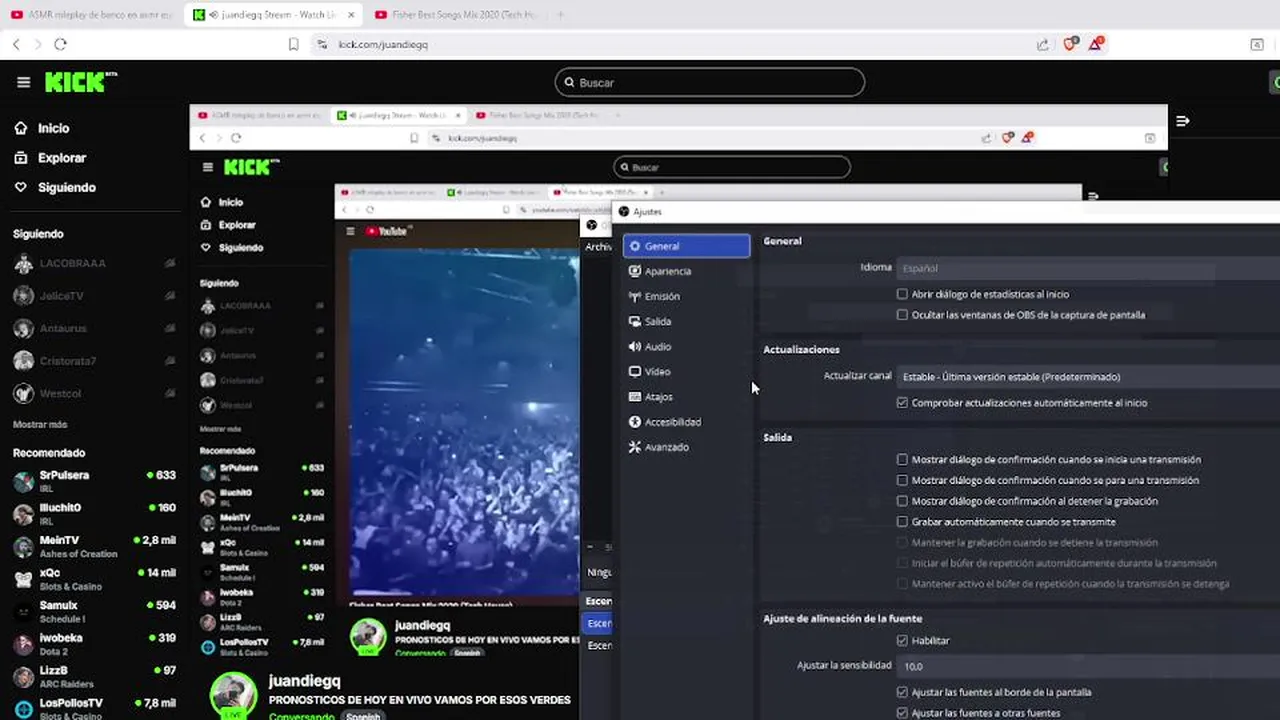
Task: Expand Mostrar más in following list
Action: pyautogui.click(x=40, y=424)
